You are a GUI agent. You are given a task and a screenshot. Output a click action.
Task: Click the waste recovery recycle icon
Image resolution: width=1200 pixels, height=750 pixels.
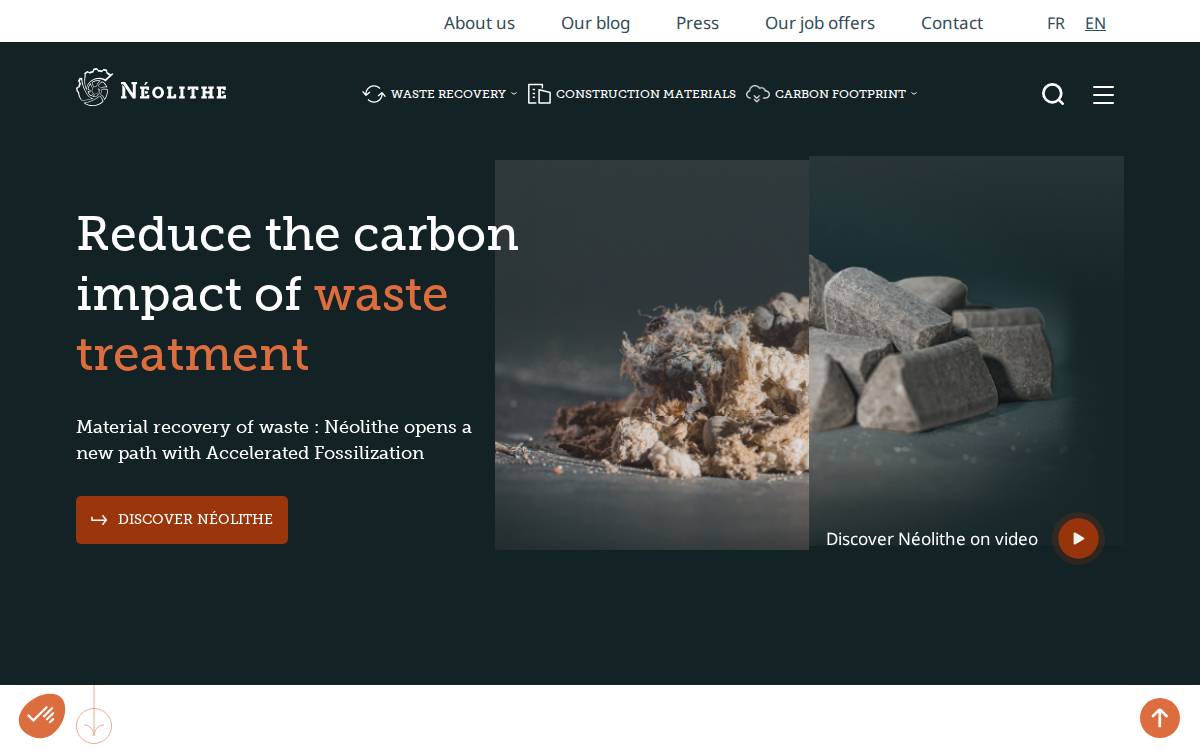[x=374, y=94]
